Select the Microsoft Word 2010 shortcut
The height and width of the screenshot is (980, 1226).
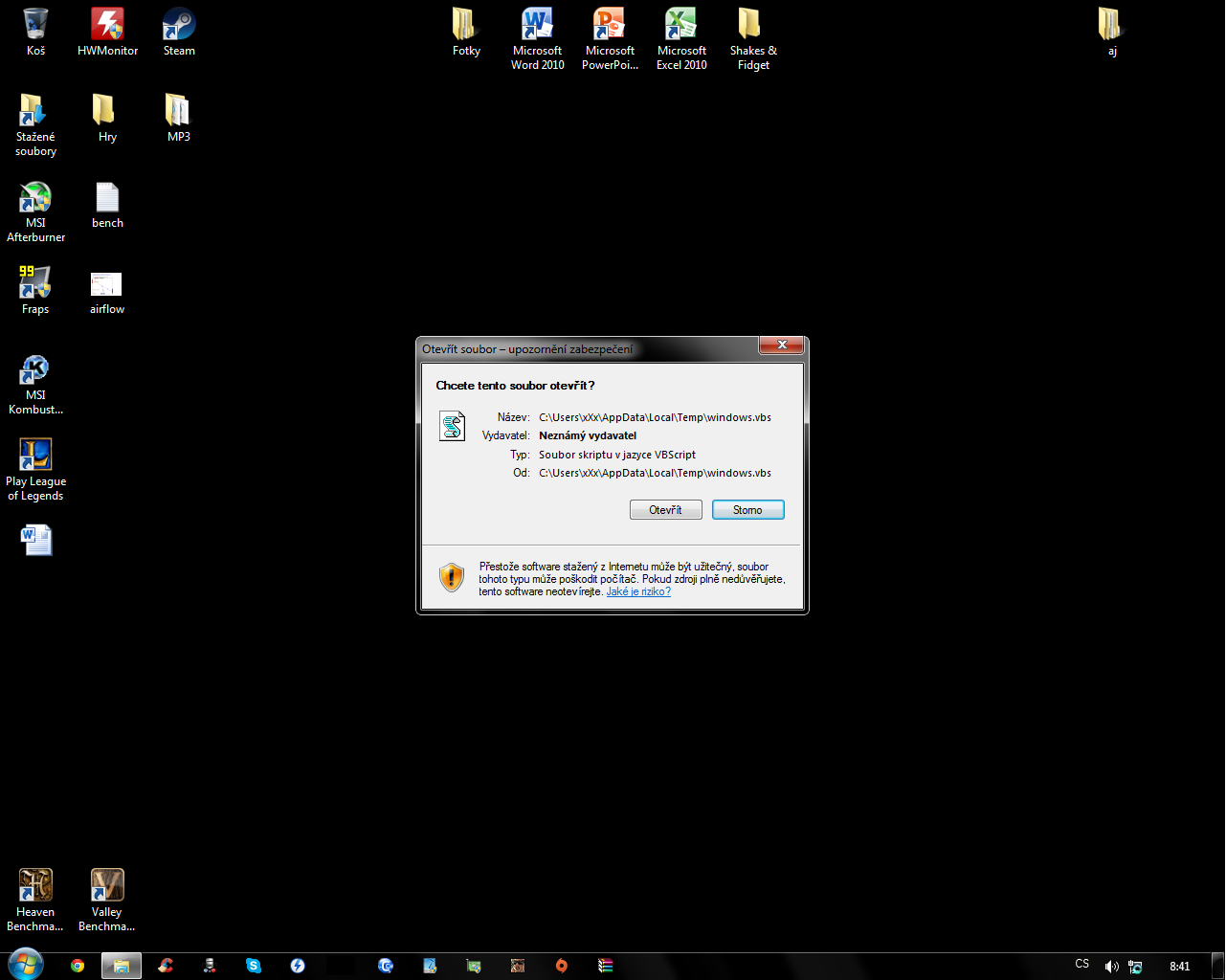[538, 39]
